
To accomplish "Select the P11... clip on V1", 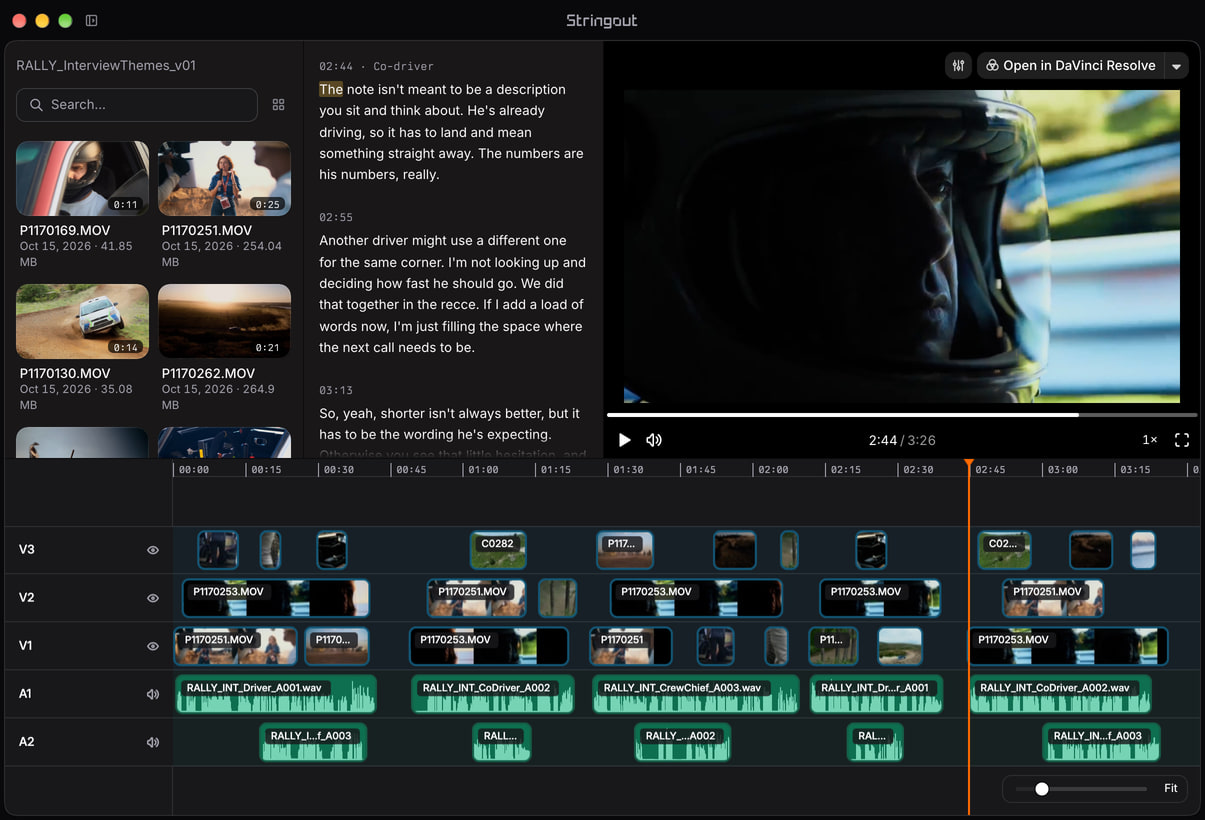I will pyautogui.click(x=834, y=646).
